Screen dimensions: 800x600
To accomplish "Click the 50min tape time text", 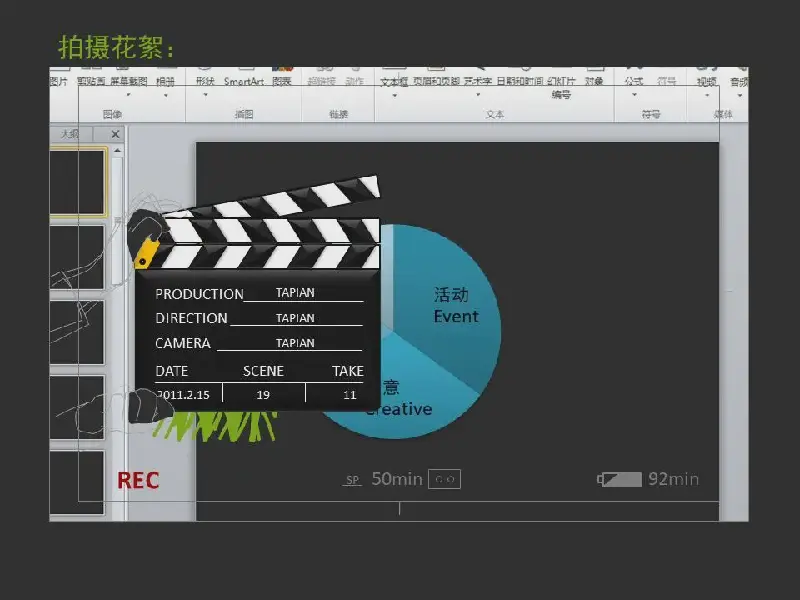I will pyautogui.click(x=397, y=479).
